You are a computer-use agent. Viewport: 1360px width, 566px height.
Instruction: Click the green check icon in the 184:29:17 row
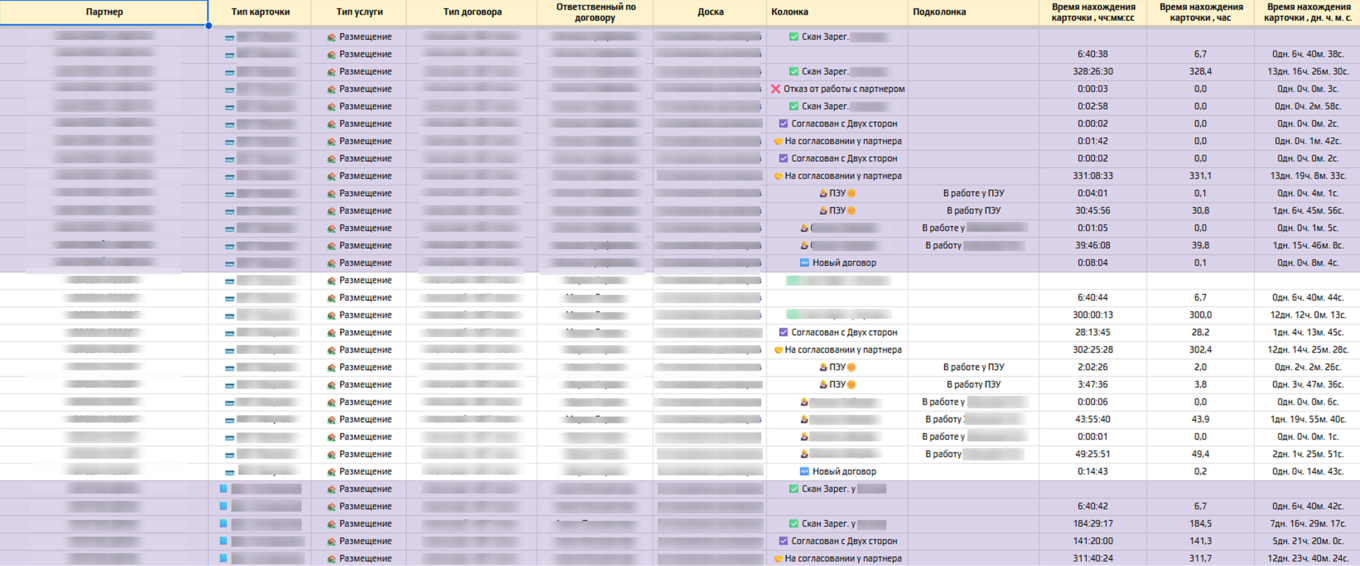tap(794, 524)
